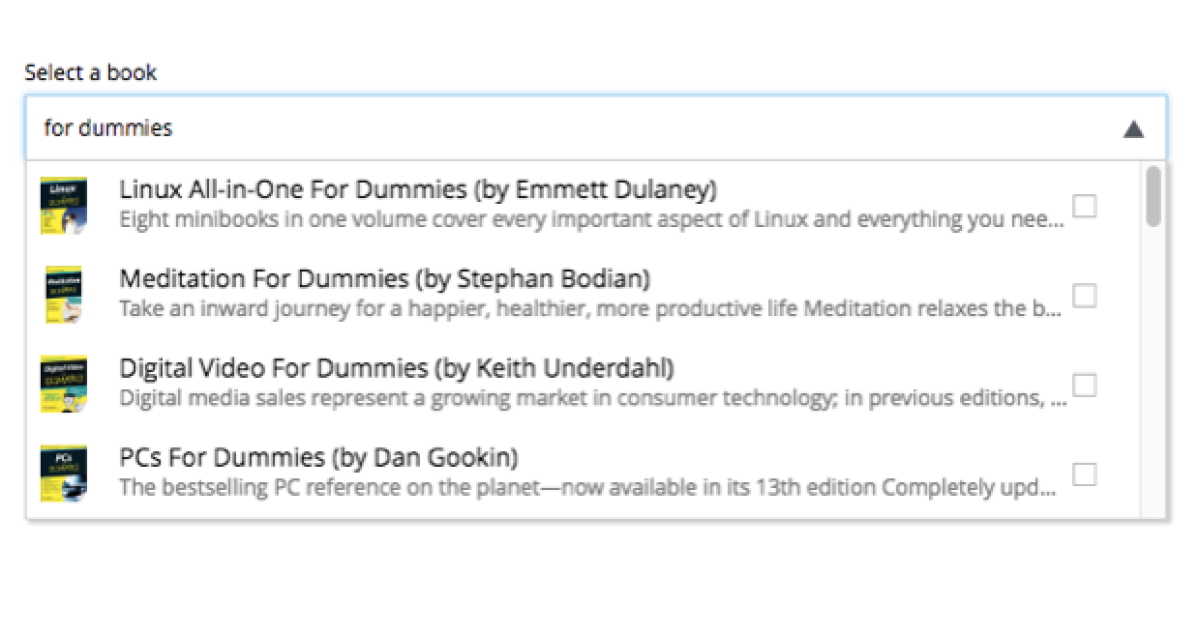
Task: Toggle the PCs For Dummies checkbox
Action: (1084, 474)
